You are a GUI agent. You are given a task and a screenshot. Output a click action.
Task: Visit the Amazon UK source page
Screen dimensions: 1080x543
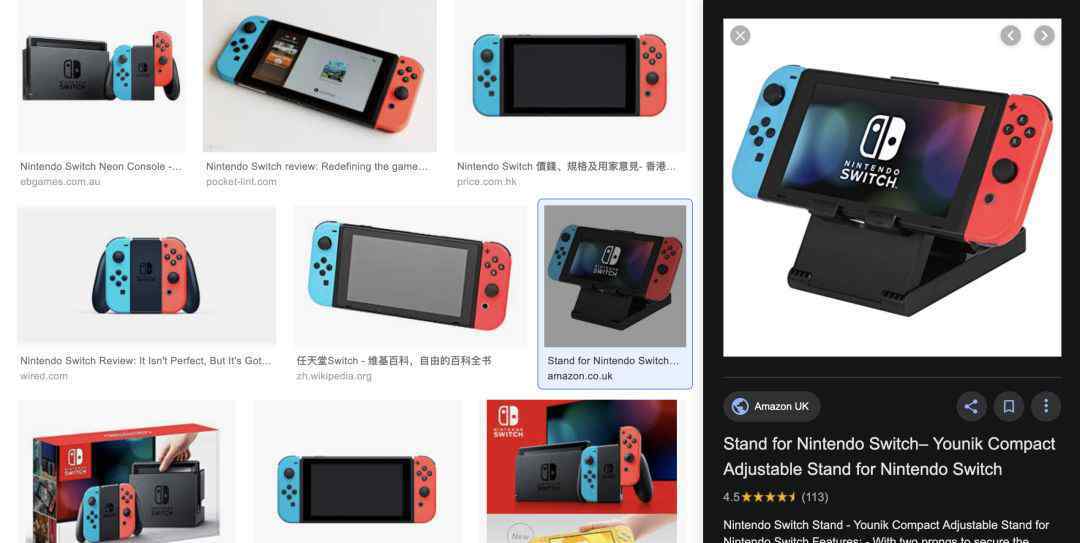pyautogui.click(x=771, y=407)
